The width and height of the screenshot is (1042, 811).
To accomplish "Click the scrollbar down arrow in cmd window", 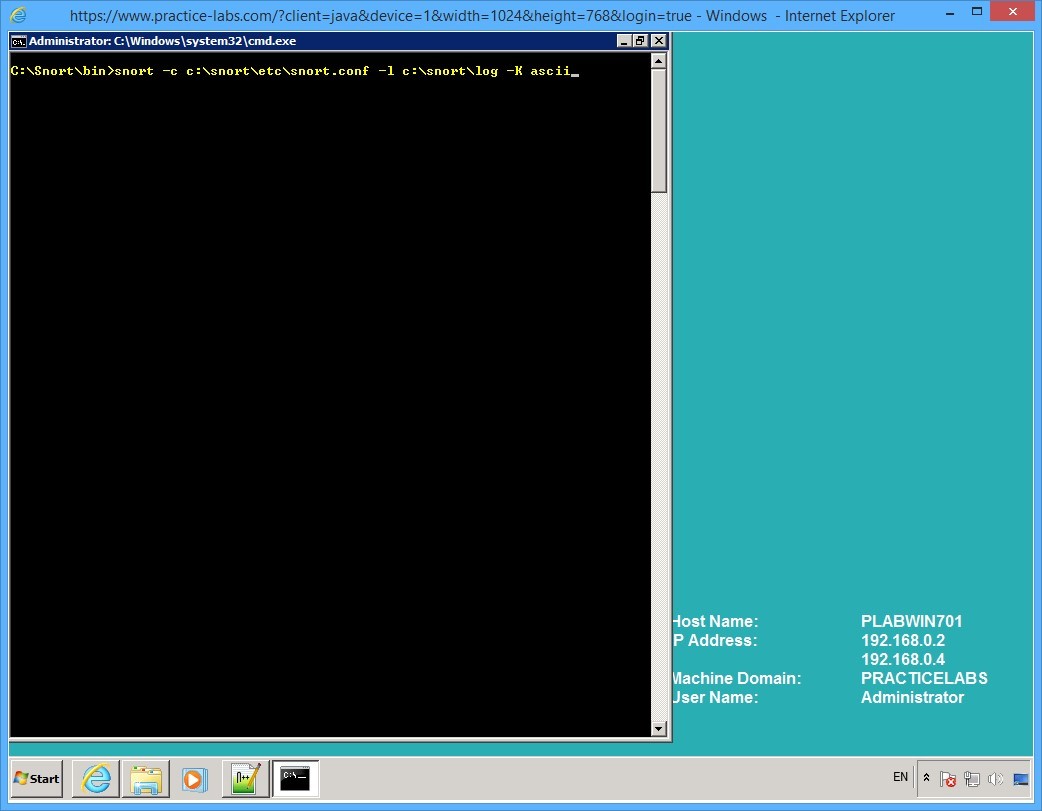I will coord(659,729).
